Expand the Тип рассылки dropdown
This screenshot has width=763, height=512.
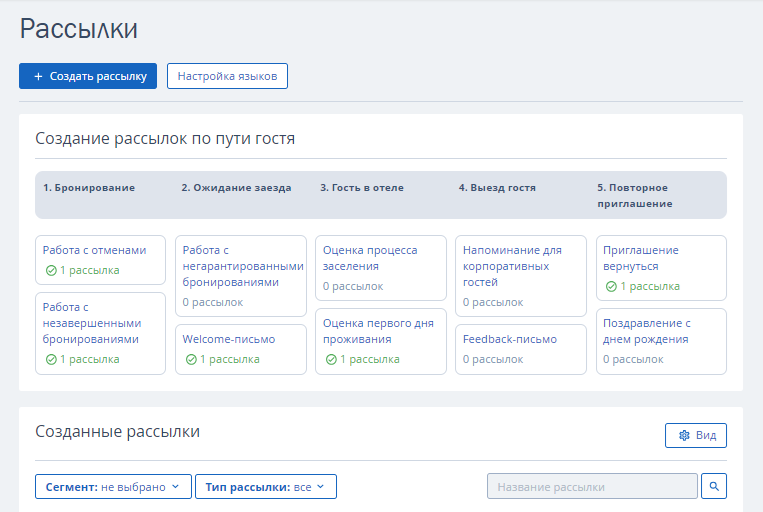tap(266, 487)
